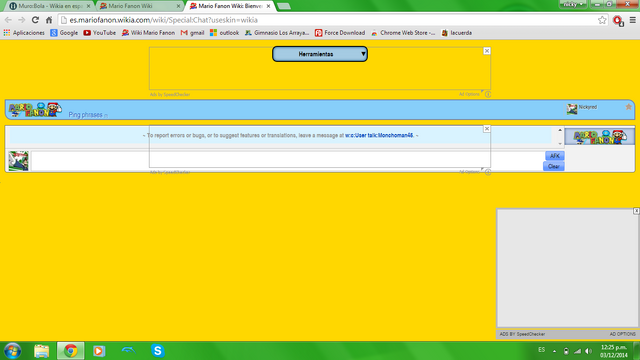Viewport: 640px width, 360px height.
Task: Open the Google bookmark
Action: point(64,33)
